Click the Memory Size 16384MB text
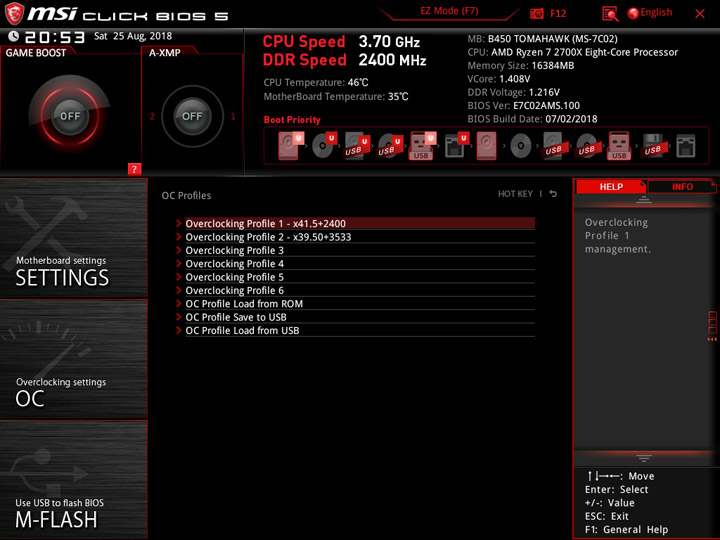720x540 pixels. [521, 66]
